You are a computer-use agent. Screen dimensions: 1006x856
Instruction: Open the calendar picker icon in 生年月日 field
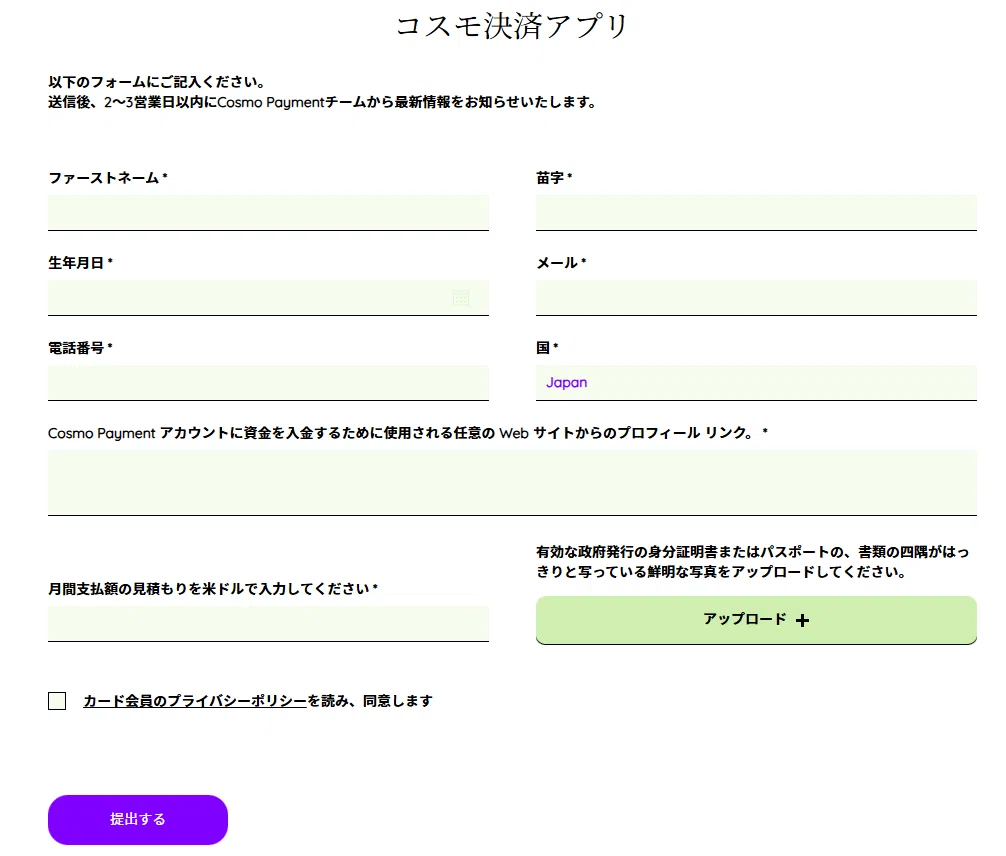point(461,298)
